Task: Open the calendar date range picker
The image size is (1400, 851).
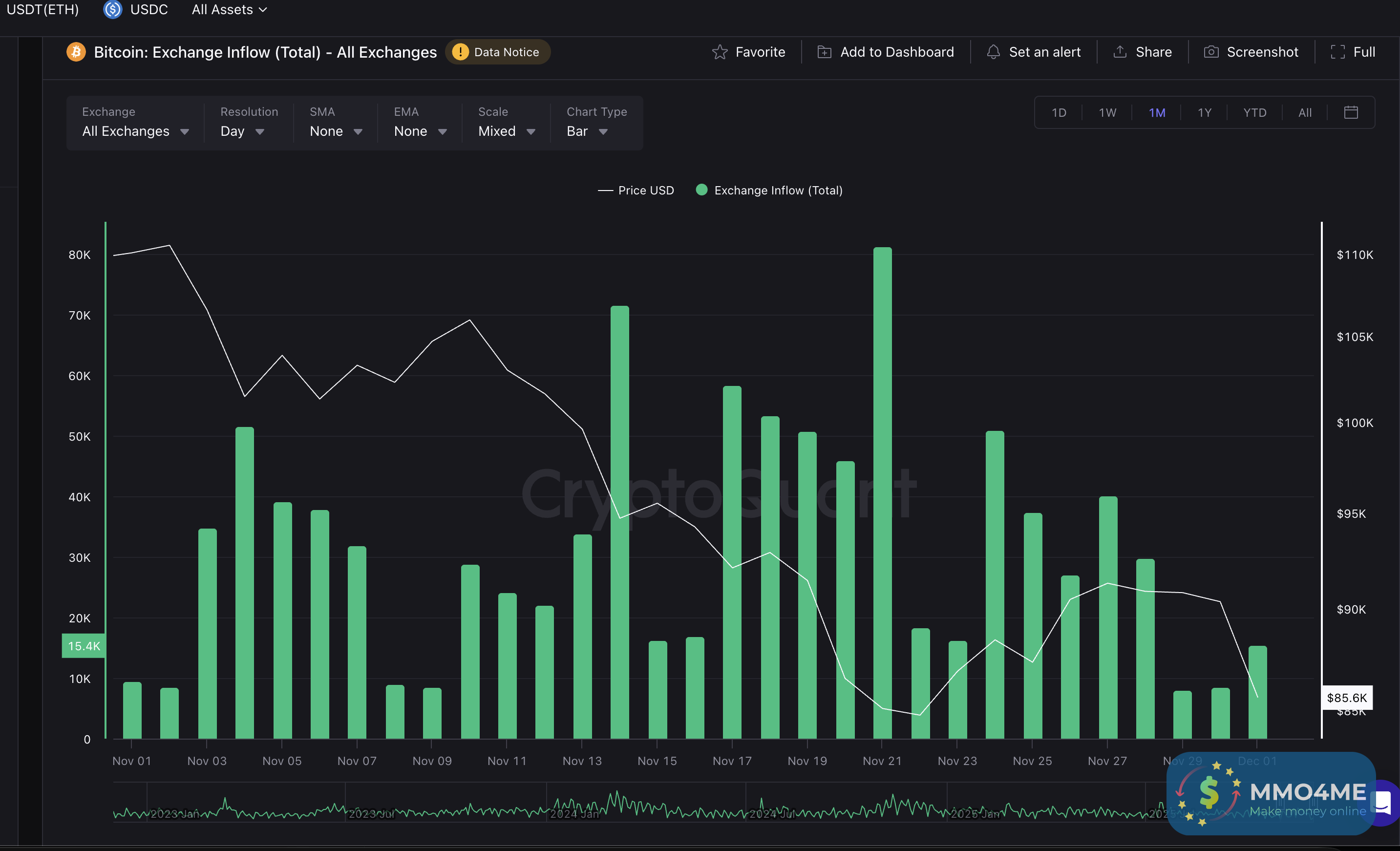Action: [1351, 112]
